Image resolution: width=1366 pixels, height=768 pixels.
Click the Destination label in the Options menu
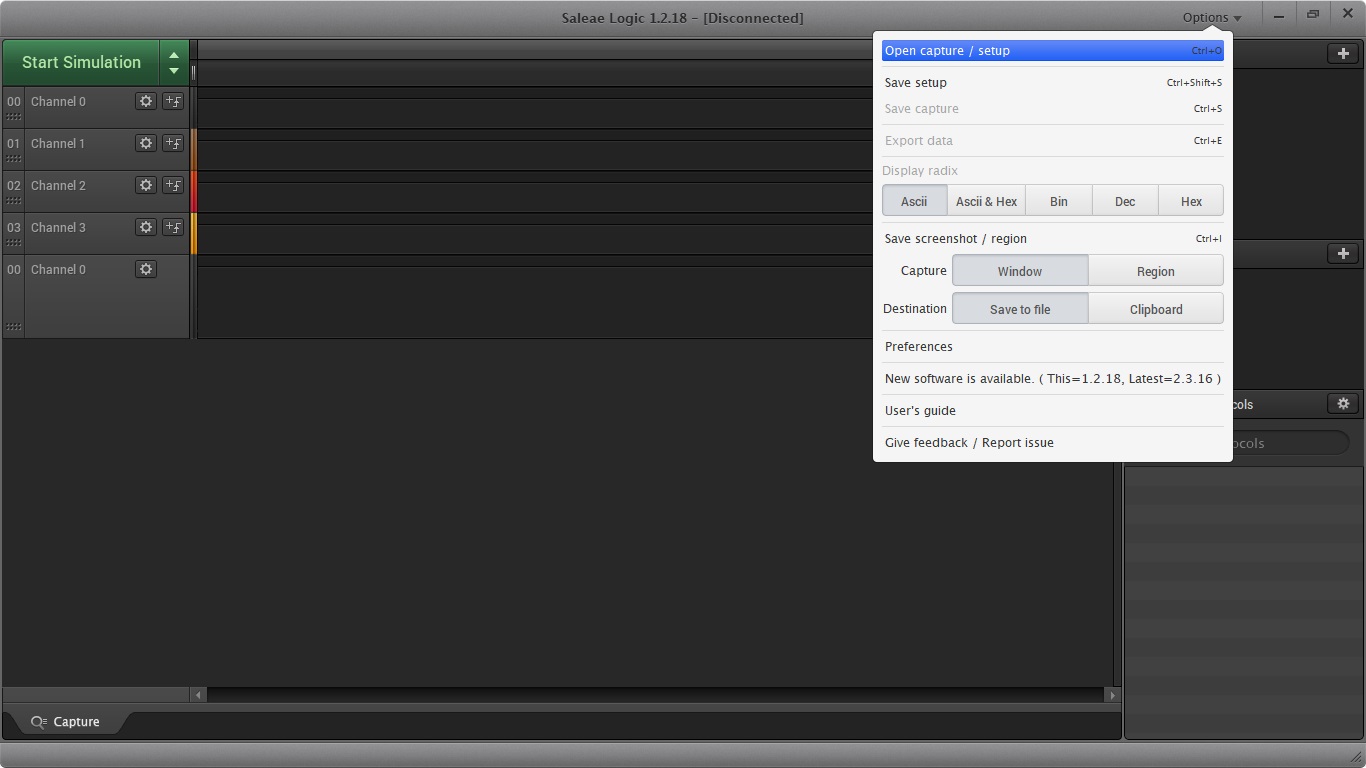(915, 308)
